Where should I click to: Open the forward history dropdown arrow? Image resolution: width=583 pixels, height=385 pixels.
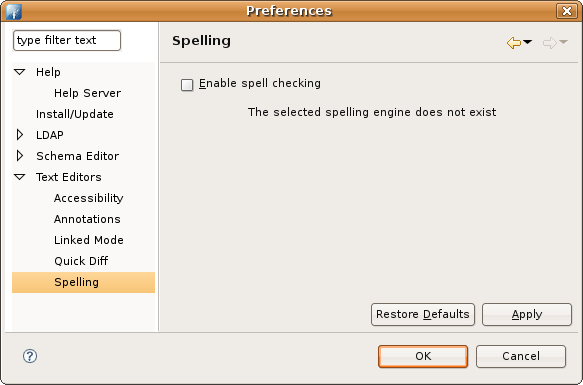coord(563,42)
